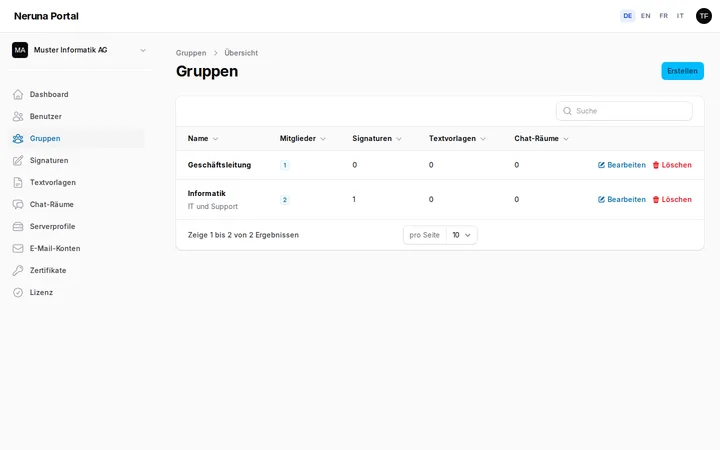This screenshot has height=450, width=720.
Task: Click the Signaturen pencil icon
Action: coord(18,161)
